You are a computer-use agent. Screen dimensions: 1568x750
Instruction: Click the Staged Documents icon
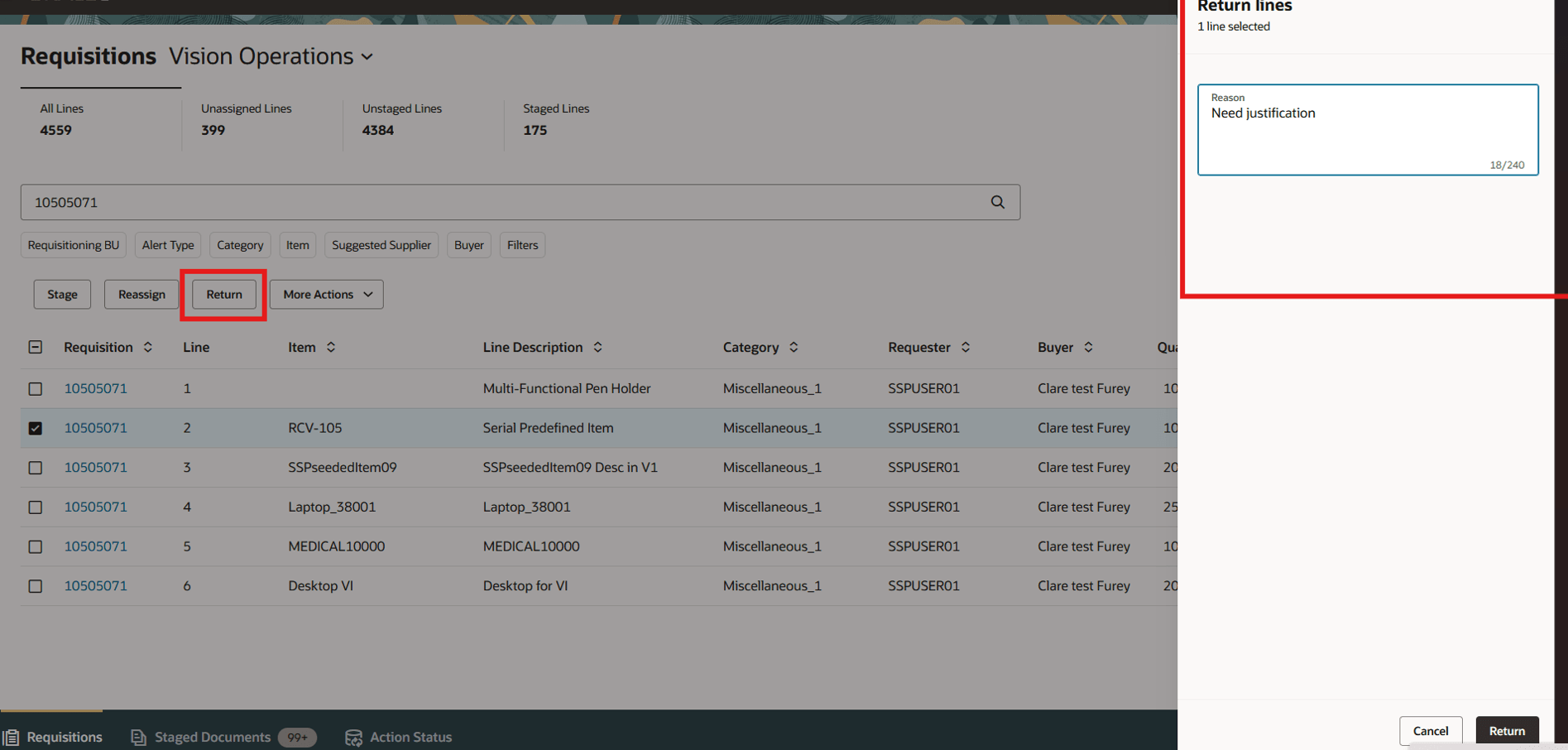click(x=138, y=737)
